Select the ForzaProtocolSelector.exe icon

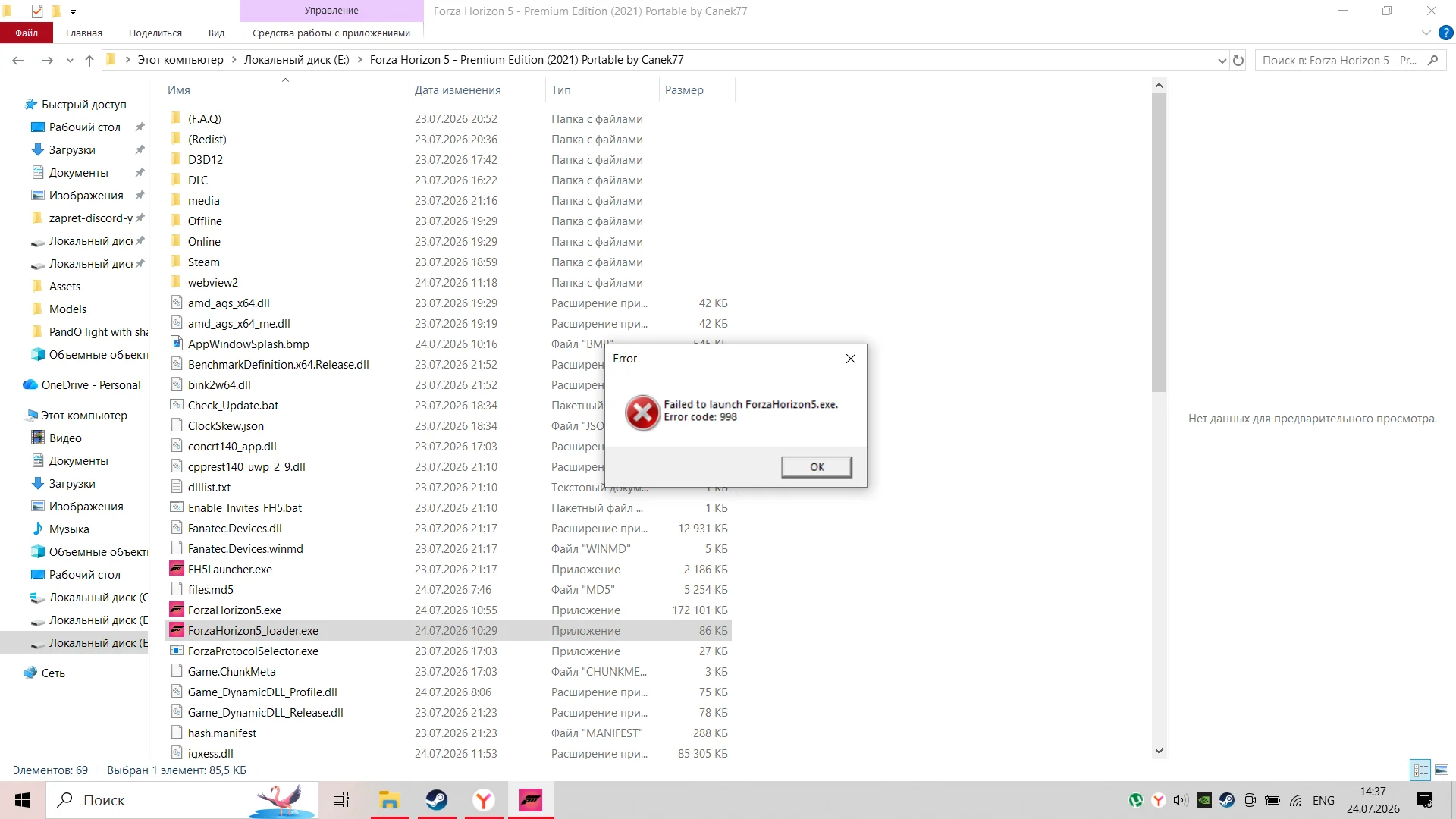pyautogui.click(x=177, y=651)
